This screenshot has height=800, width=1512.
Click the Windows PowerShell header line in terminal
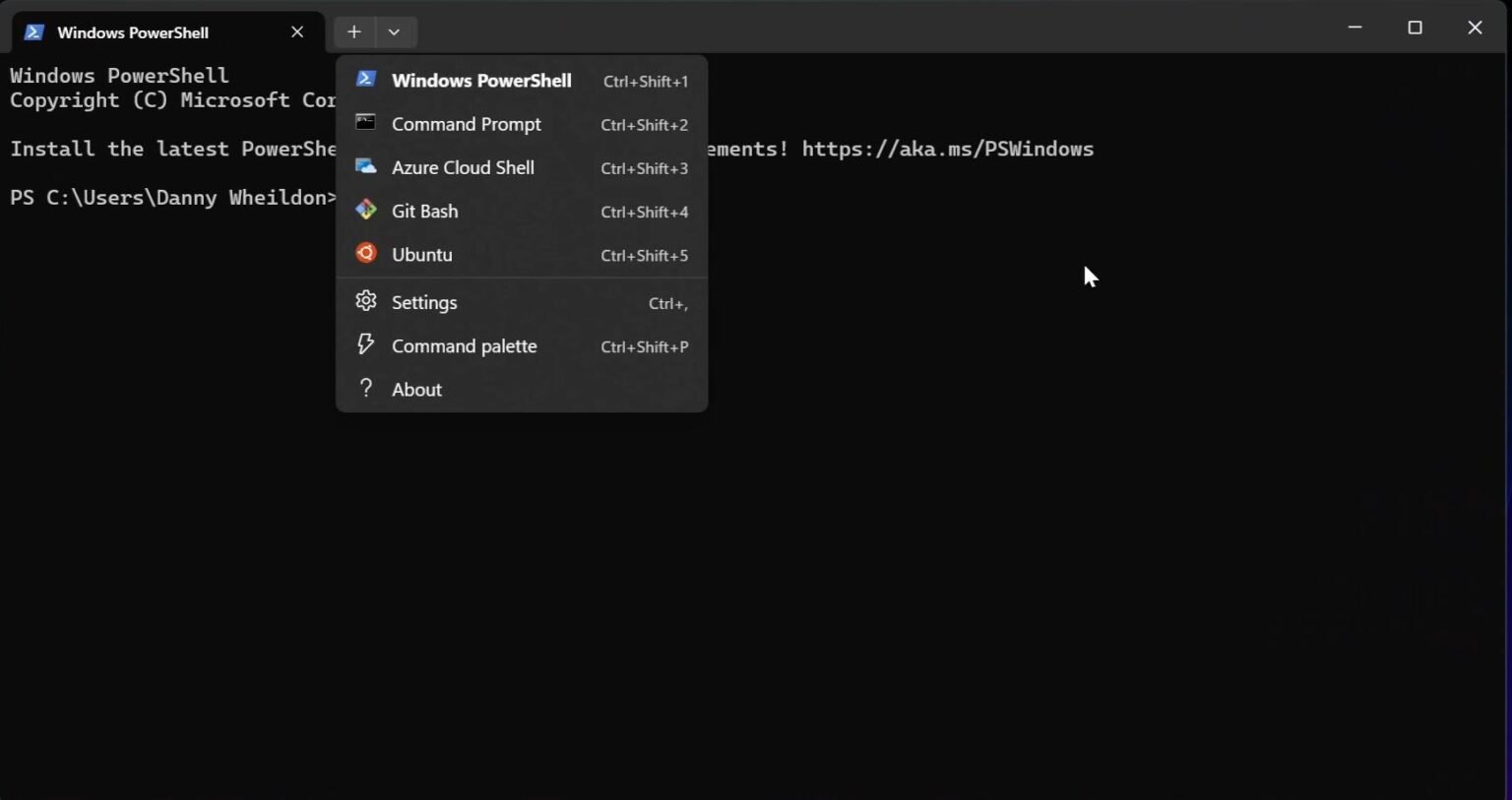[119, 76]
